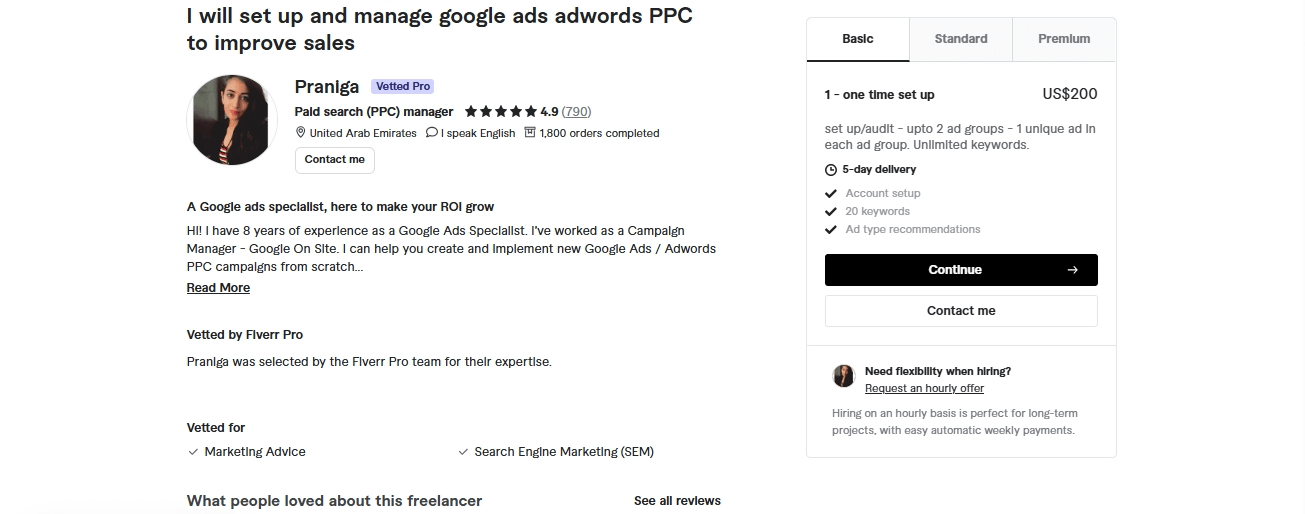The width and height of the screenshot is (1305, 514).
Task: Click the speech bubble icon beside I speak English
Action: (x=432, y=133)
